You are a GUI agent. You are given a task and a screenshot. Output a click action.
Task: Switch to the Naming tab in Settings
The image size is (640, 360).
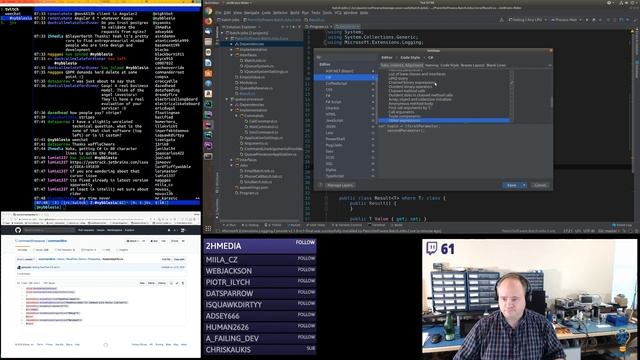(x=431, y=65)
